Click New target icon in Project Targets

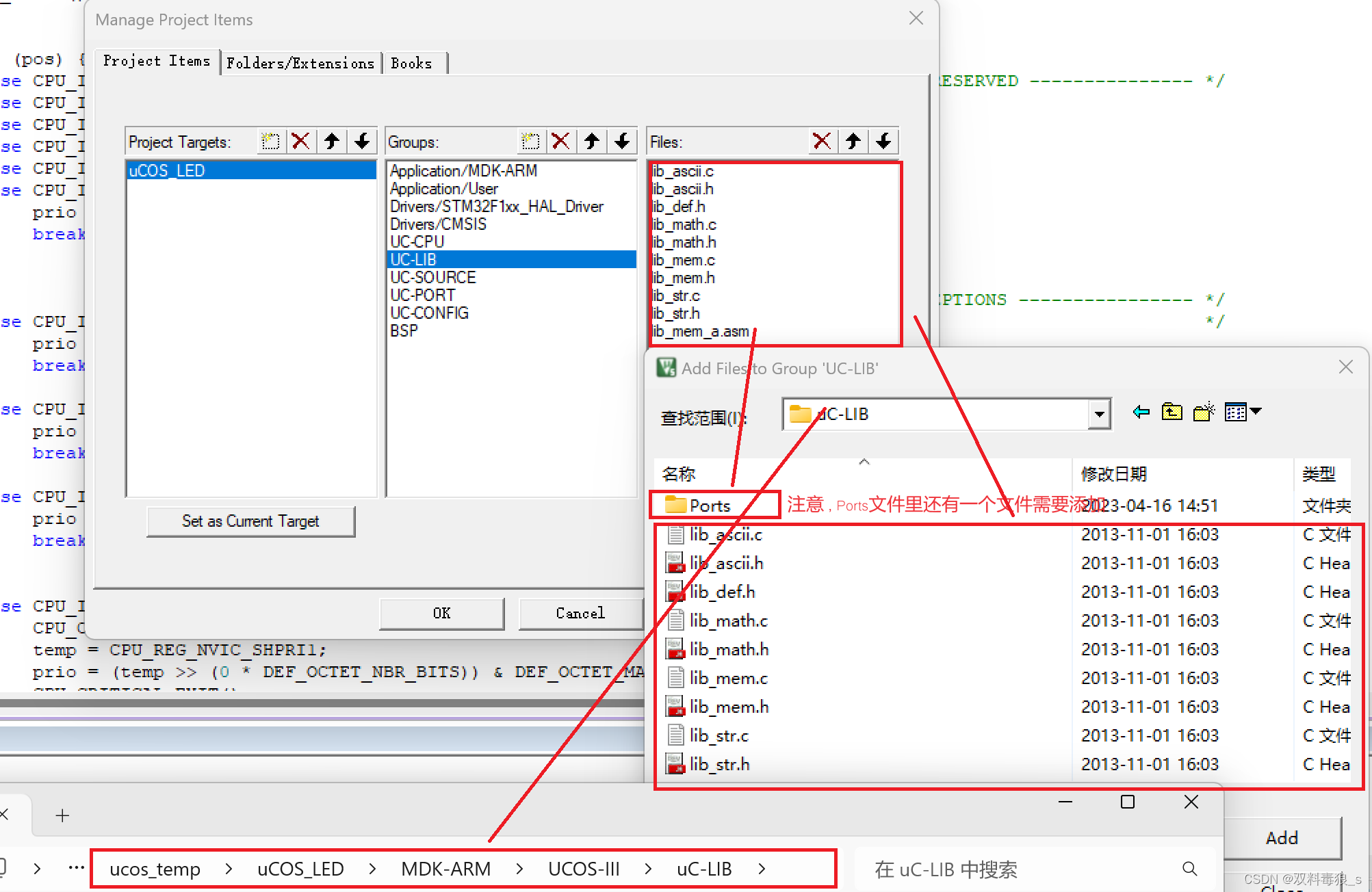click(270, 142)
